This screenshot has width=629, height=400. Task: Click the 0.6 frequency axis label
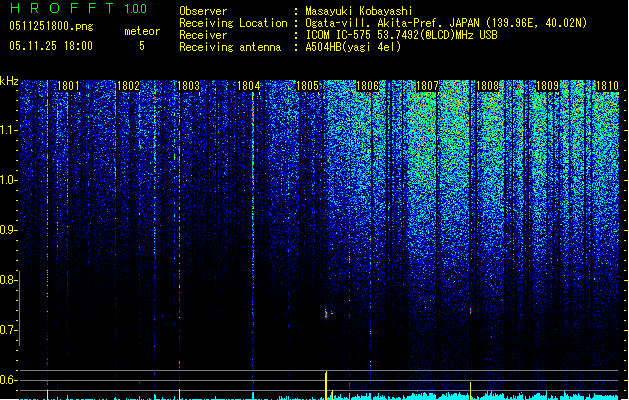(x=9, y=380)
